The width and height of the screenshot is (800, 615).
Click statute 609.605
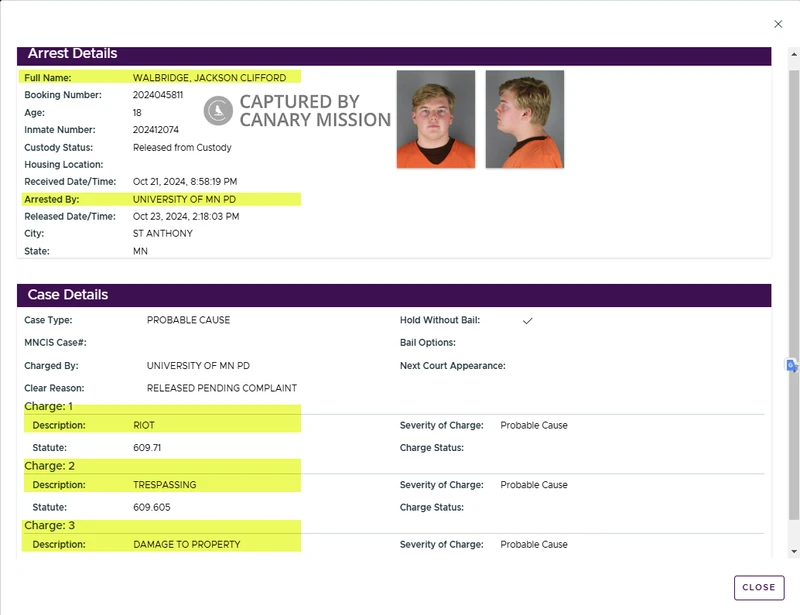click(152, 507)
